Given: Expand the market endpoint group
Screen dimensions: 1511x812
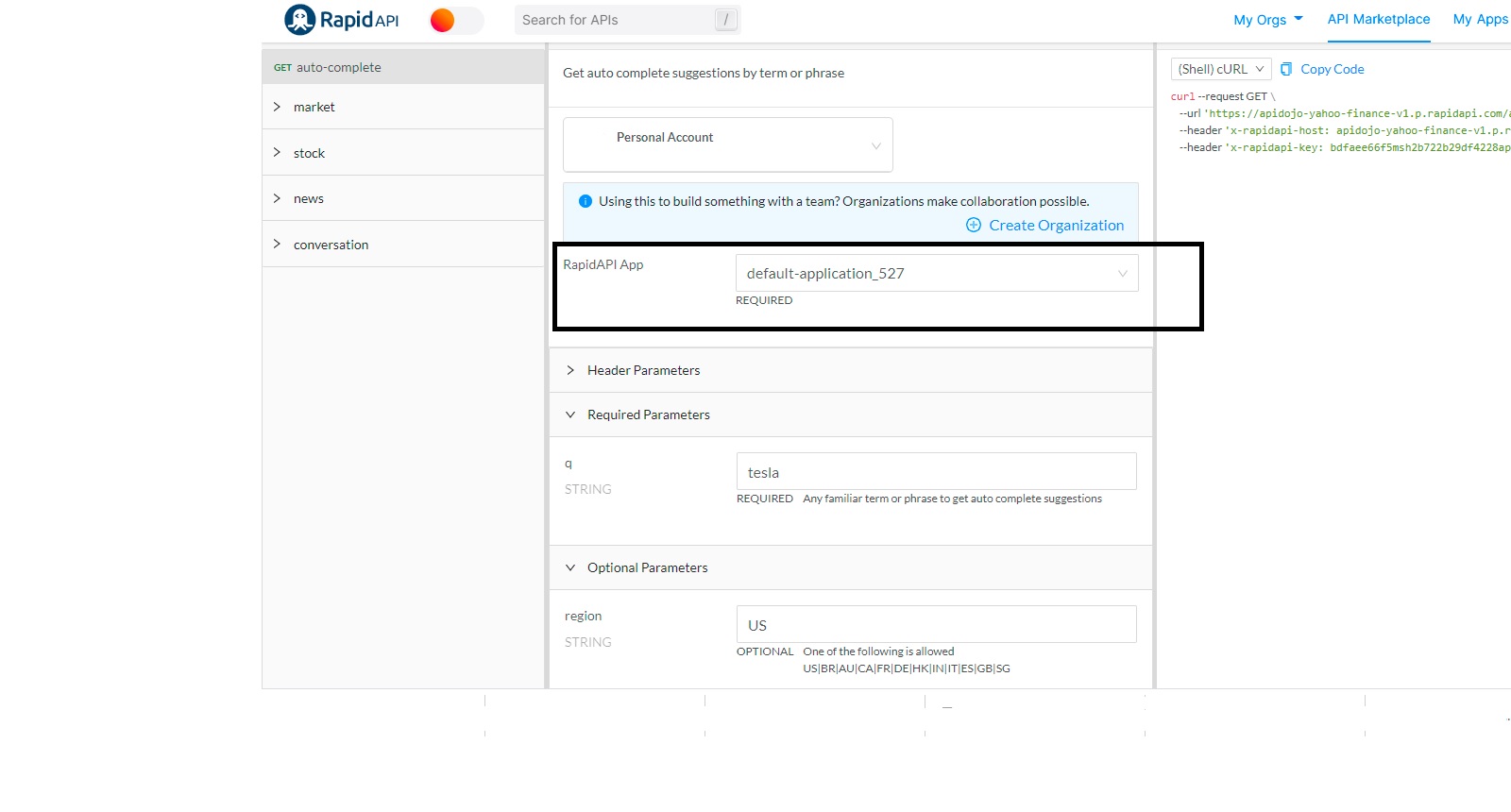Looking at the screenshot, I should [x=403, y=107].
